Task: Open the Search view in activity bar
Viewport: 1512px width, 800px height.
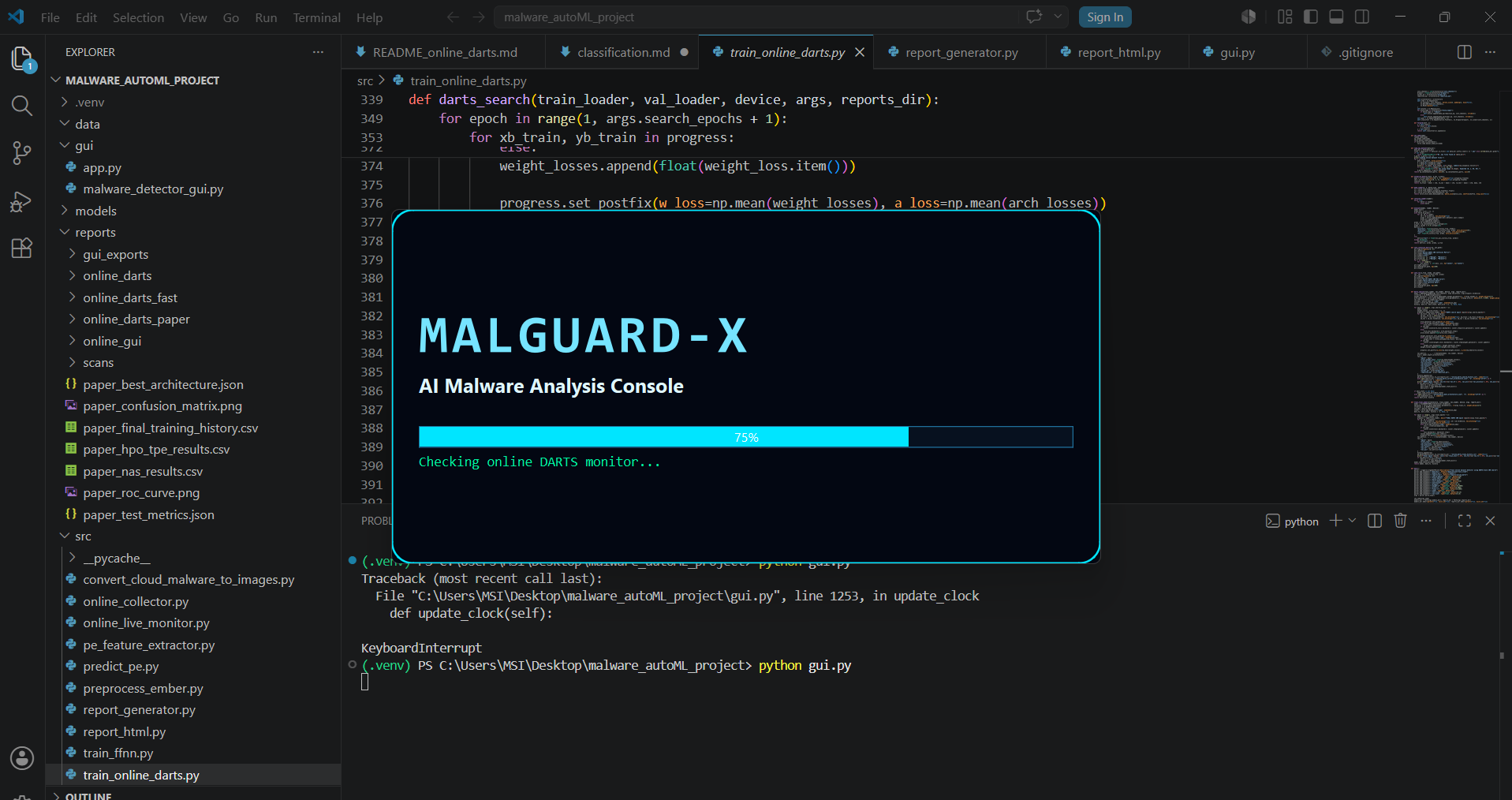Action: [22, 105]
